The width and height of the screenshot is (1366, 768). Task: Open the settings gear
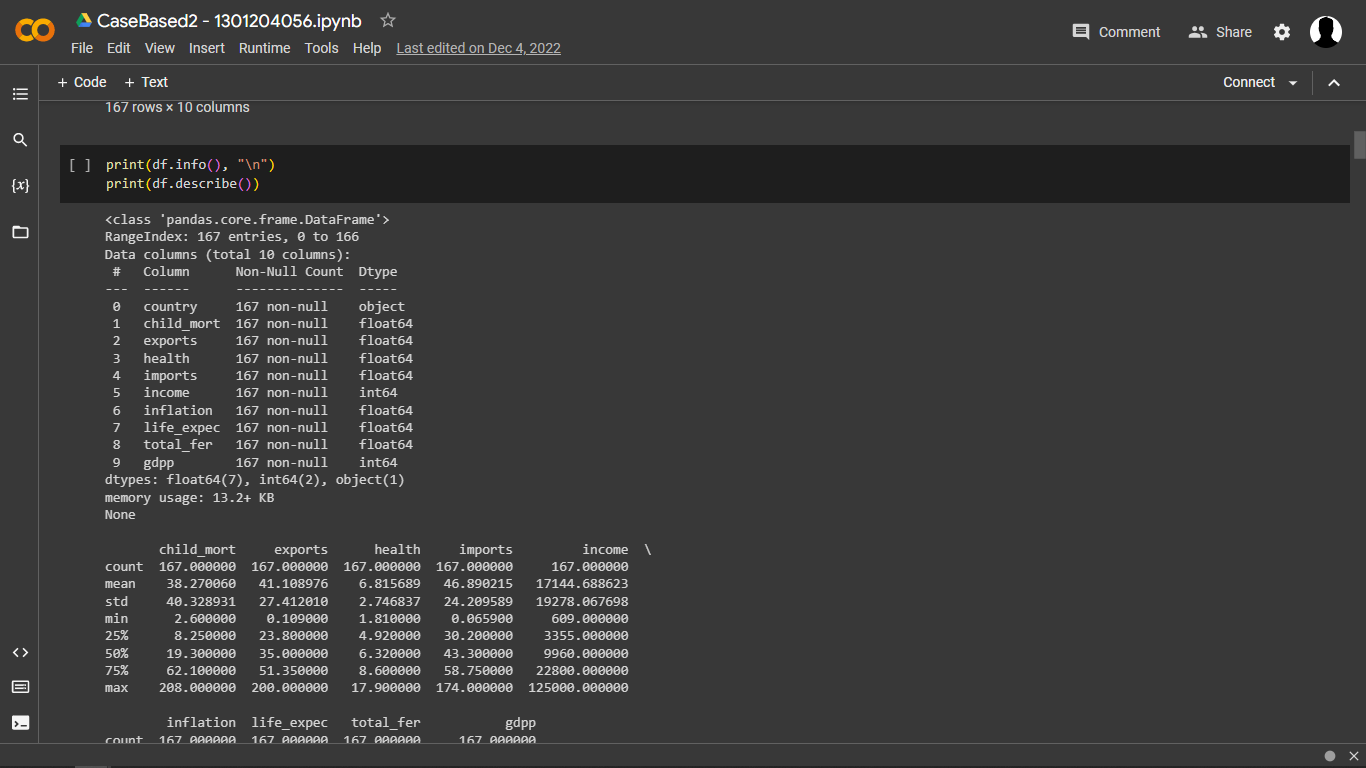pos(1282,32)
